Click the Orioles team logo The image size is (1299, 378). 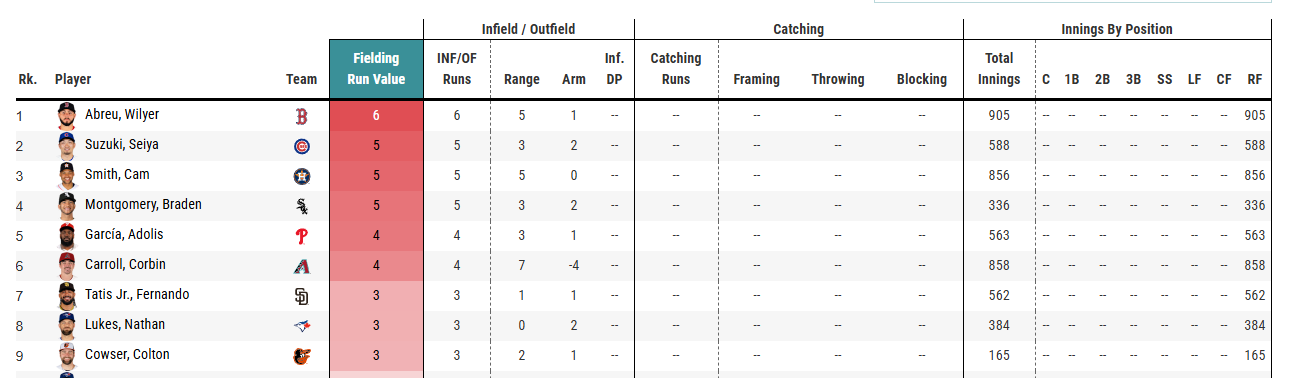pyautogui.click(x=301, y=356)
